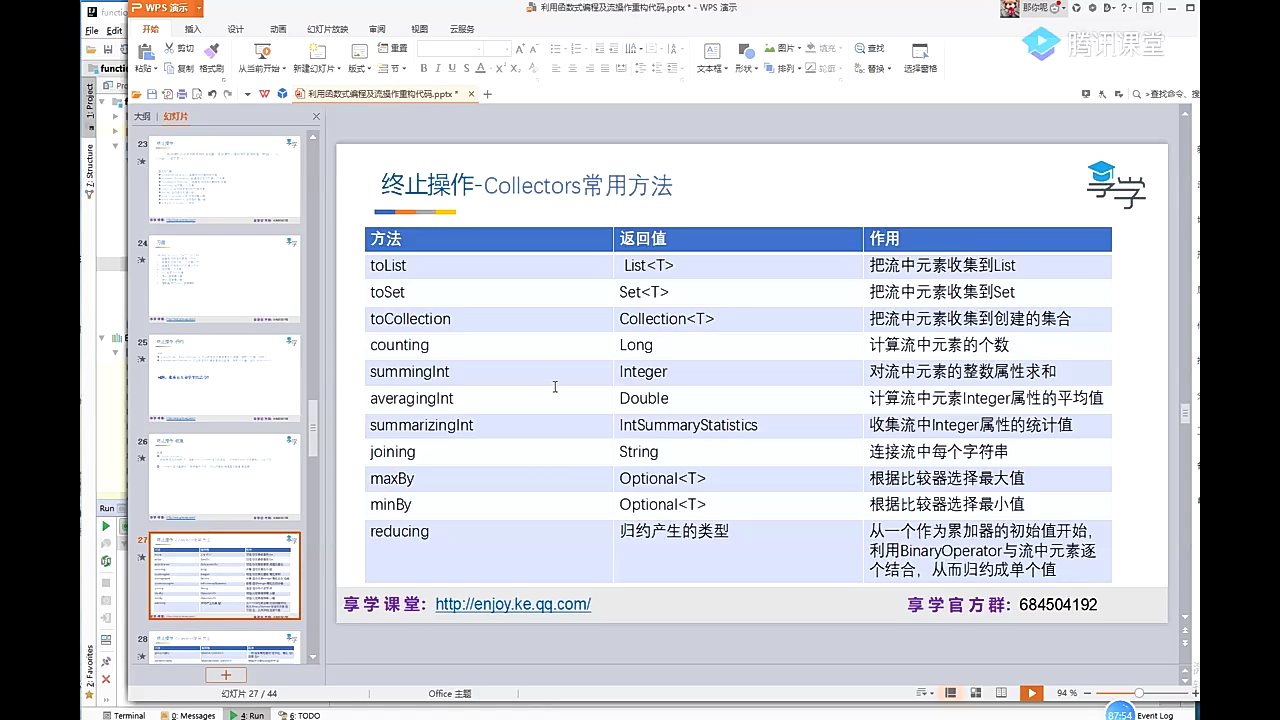Open the font name combo box
This screenshot has height=720, width=1280.
tap(451, 48)
